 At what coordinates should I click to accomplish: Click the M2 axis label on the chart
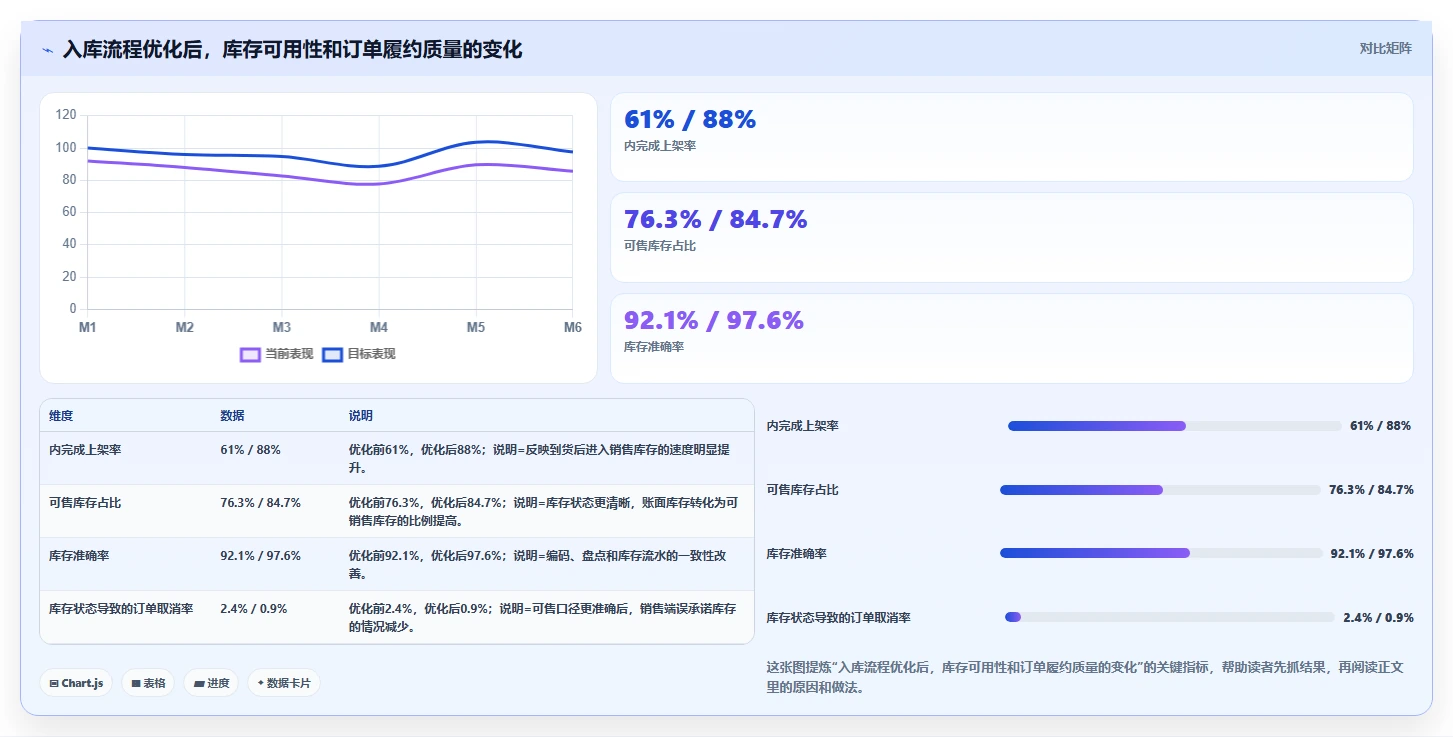click(185, 328)
